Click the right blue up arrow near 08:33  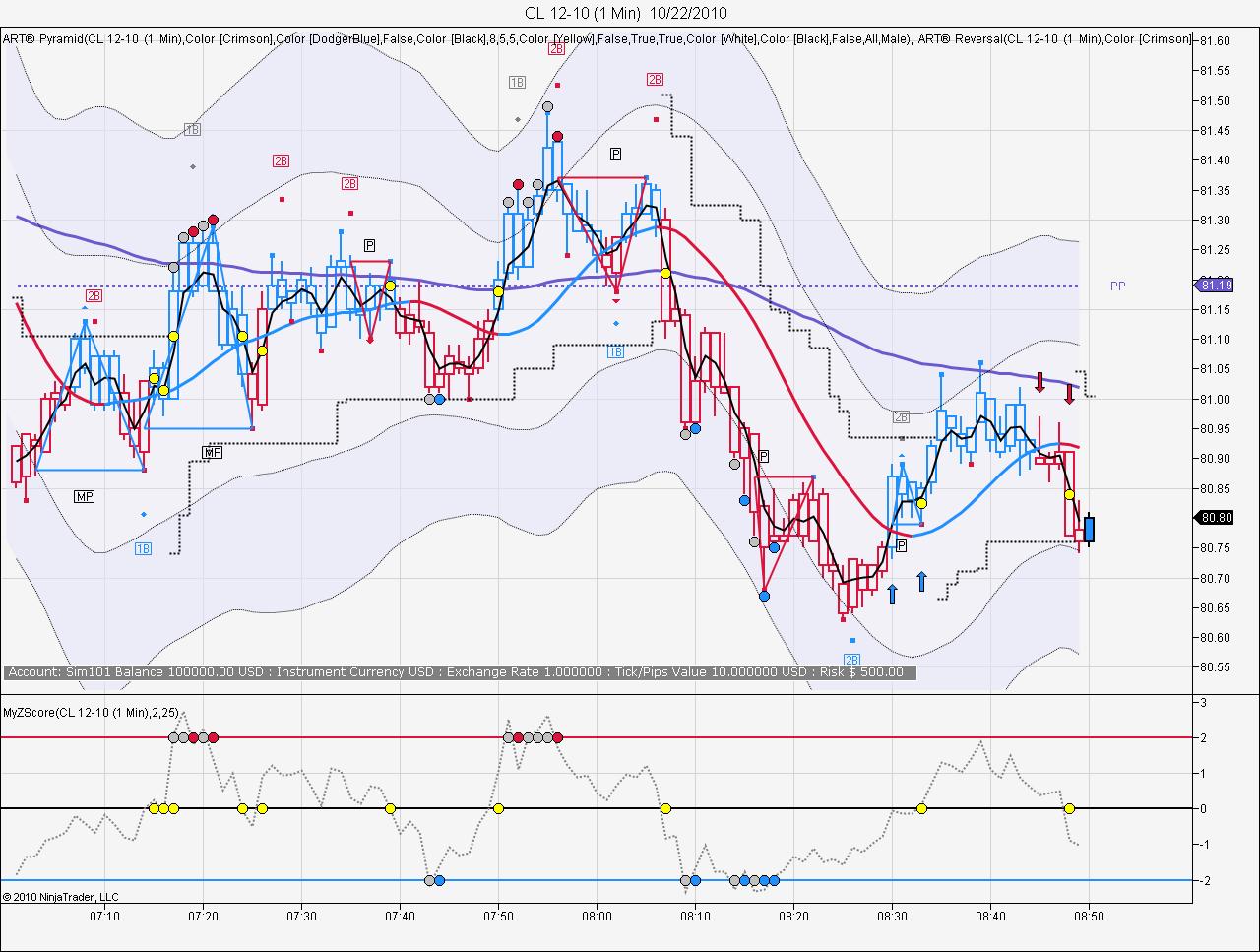pos(921,581)
